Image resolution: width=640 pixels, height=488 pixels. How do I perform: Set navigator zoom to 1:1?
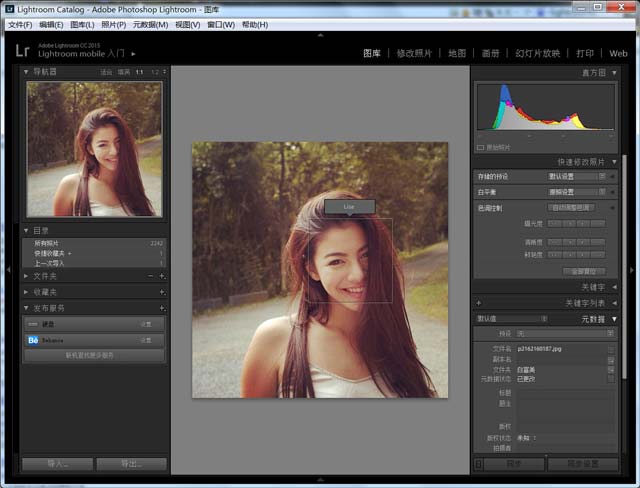tap(140, 72)
